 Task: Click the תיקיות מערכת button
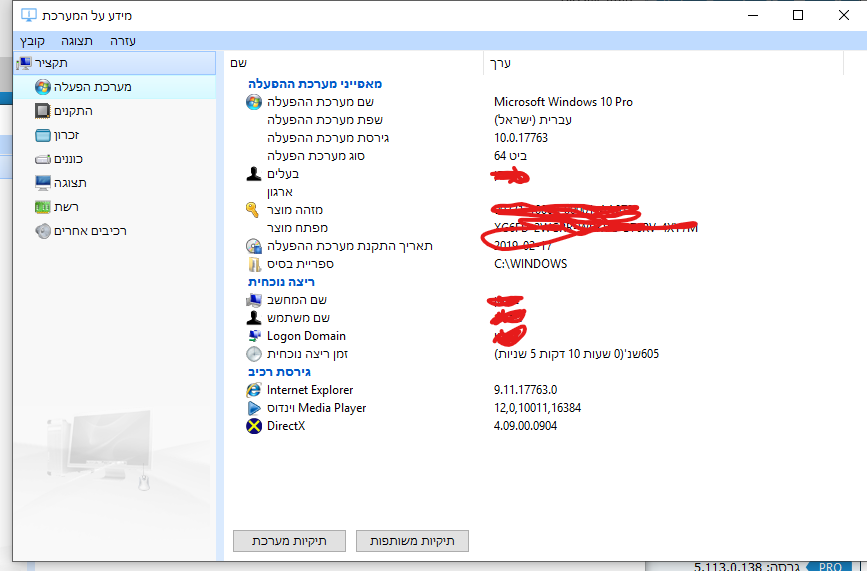[x=289, y=541]
